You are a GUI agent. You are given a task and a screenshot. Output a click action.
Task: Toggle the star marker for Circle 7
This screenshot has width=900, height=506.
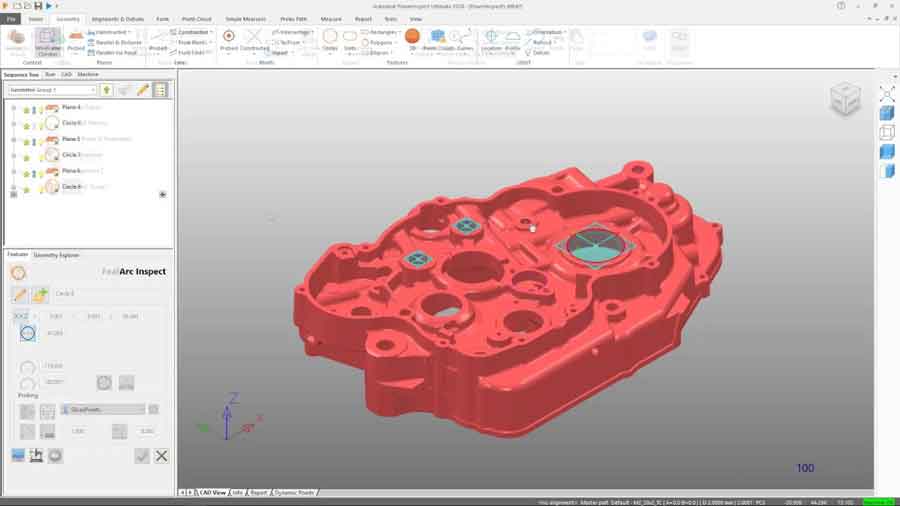[26, 157]
